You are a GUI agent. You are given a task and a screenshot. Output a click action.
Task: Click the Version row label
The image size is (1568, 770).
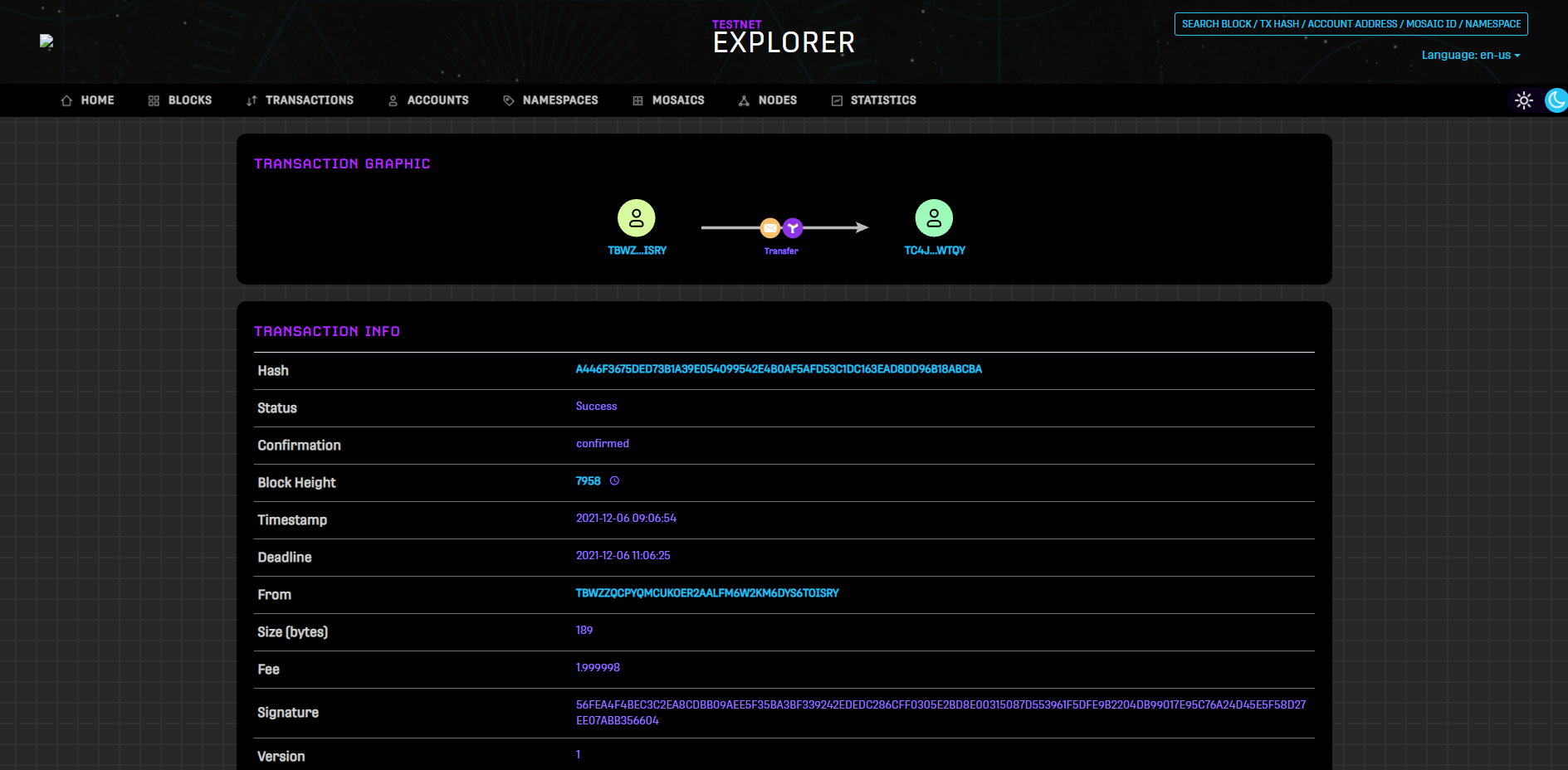click(x=281, y=757)
